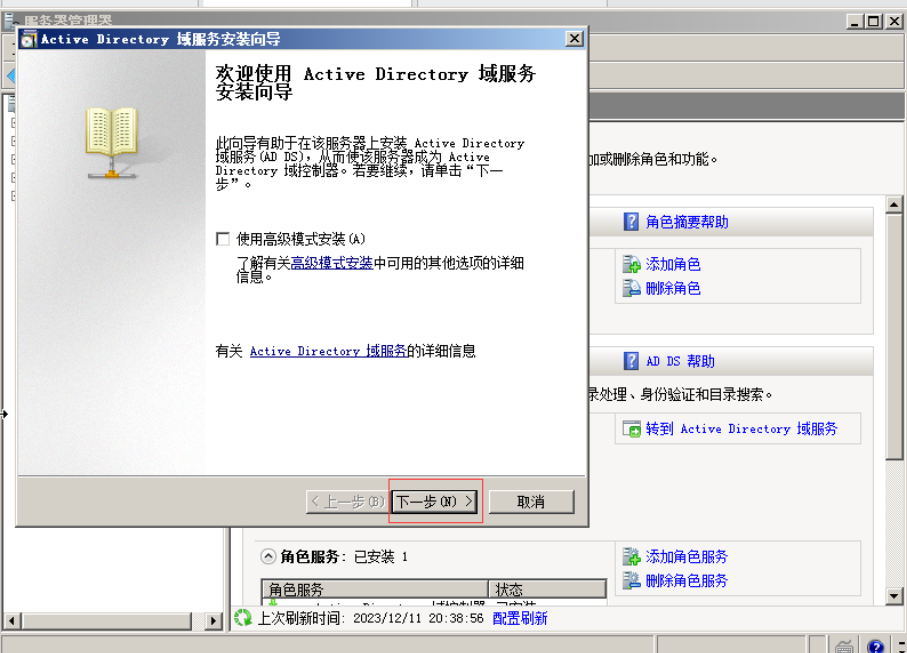Open AD DS 帮助 link
This screenshot has height=653, width=907.
point(680,361)
